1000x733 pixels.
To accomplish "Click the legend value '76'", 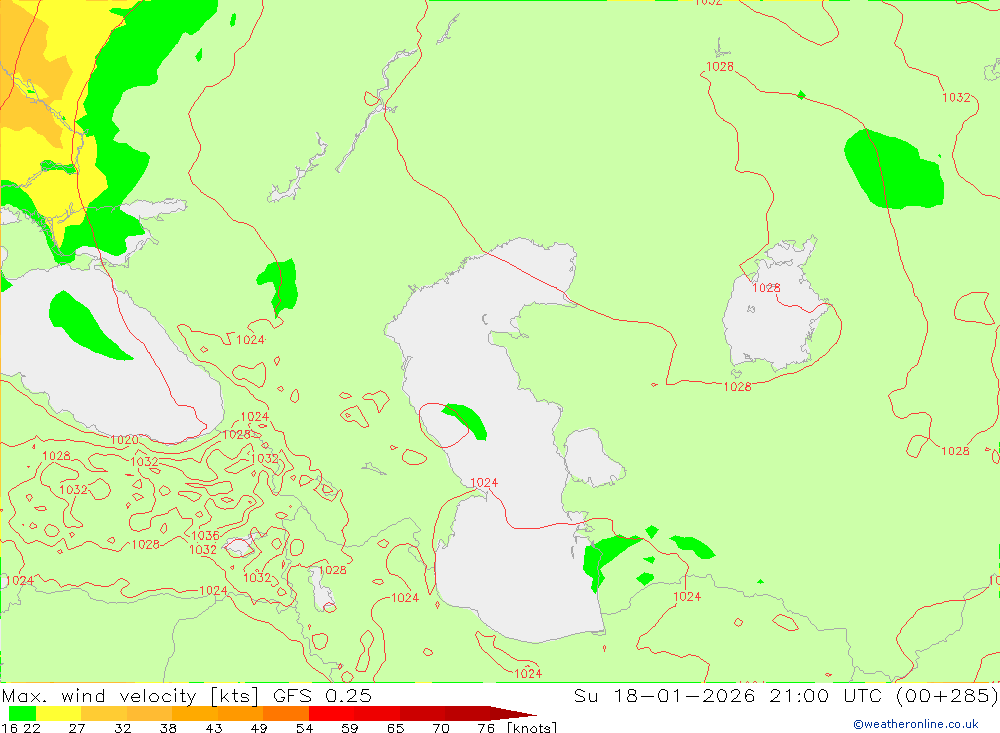I will click(486, 727).
